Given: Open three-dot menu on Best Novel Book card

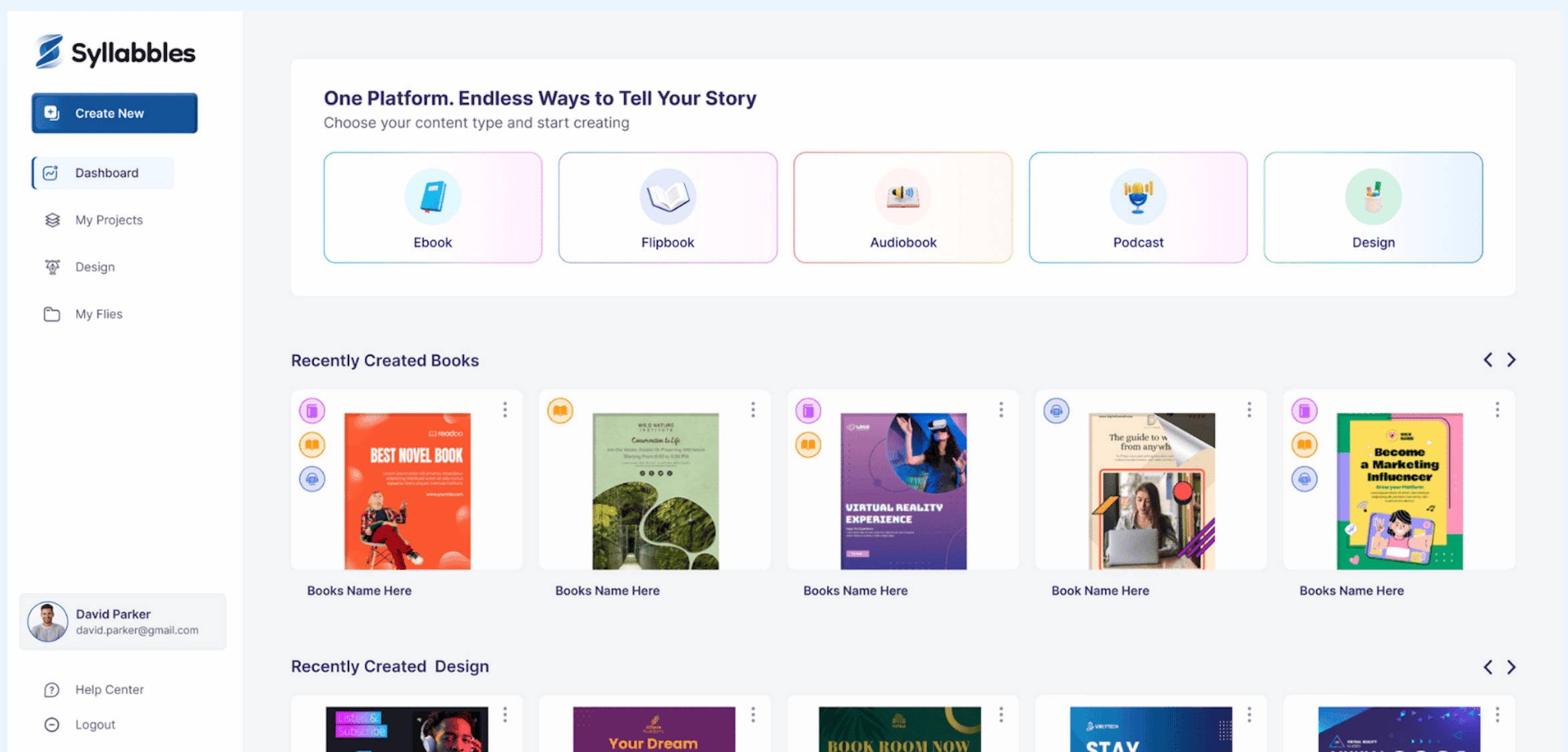Looking at the screenshot, I should pyautogui.click(x=505, y=409).
